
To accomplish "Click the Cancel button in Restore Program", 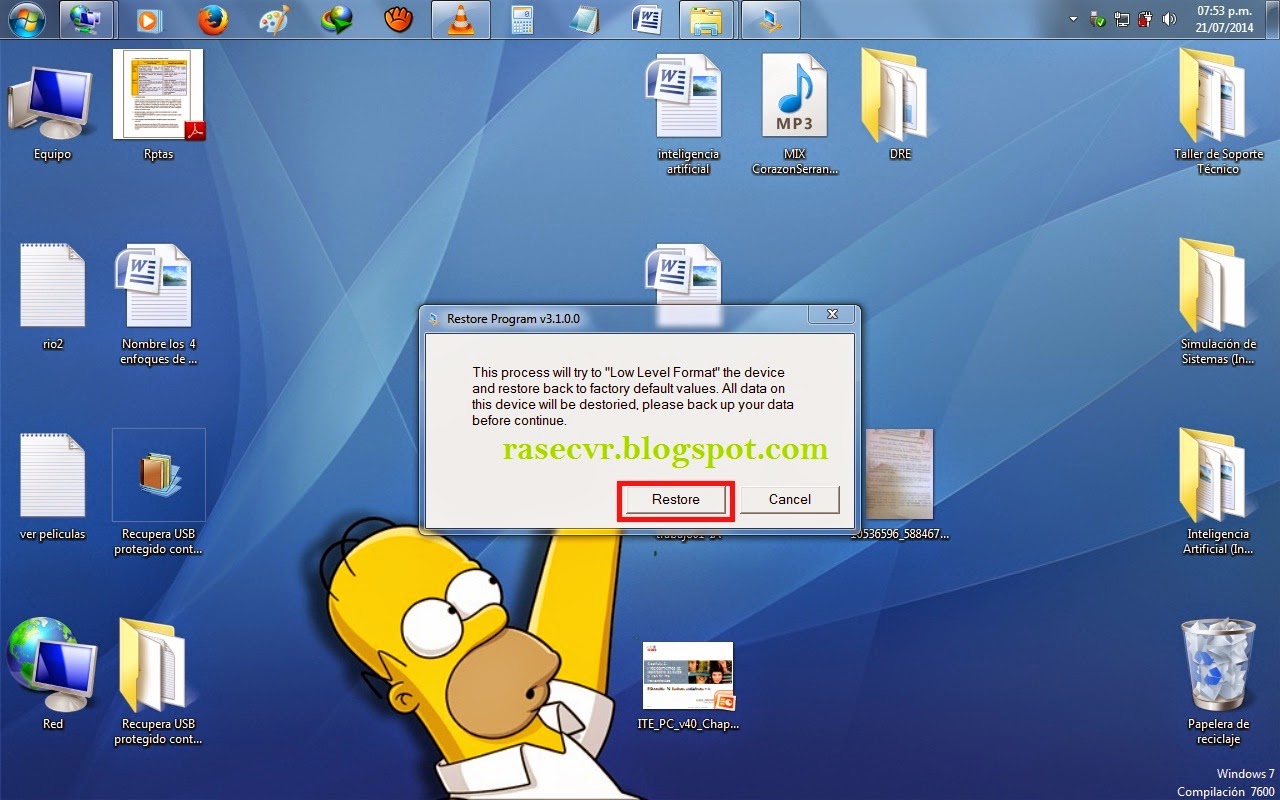I will (x=790, y=500).
